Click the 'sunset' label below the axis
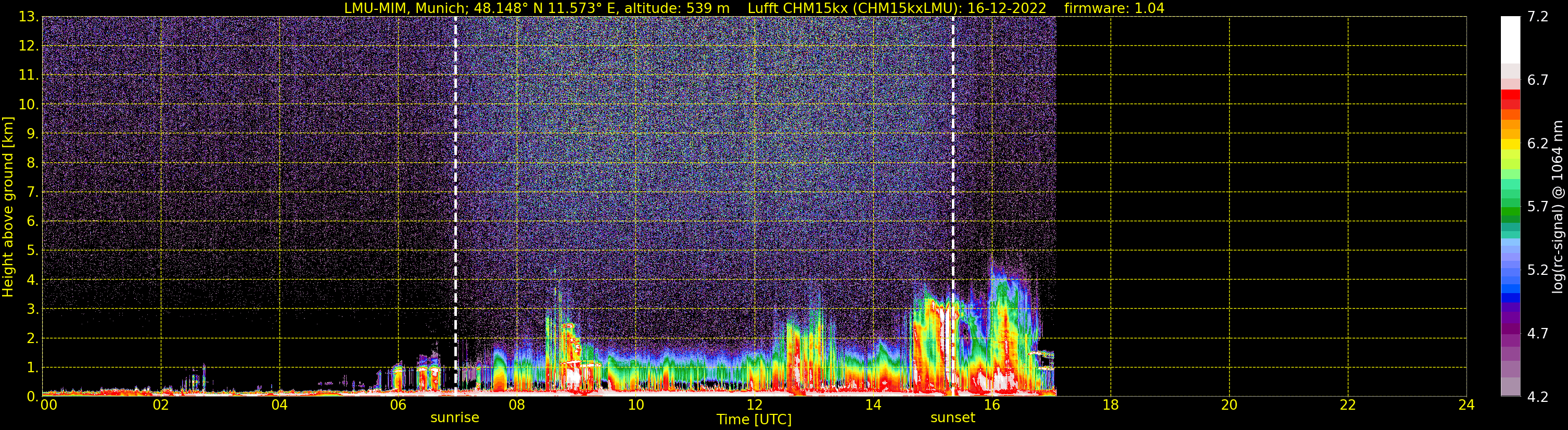The image size is (1568, 430). pyautogui.click(x=952, y=418)
